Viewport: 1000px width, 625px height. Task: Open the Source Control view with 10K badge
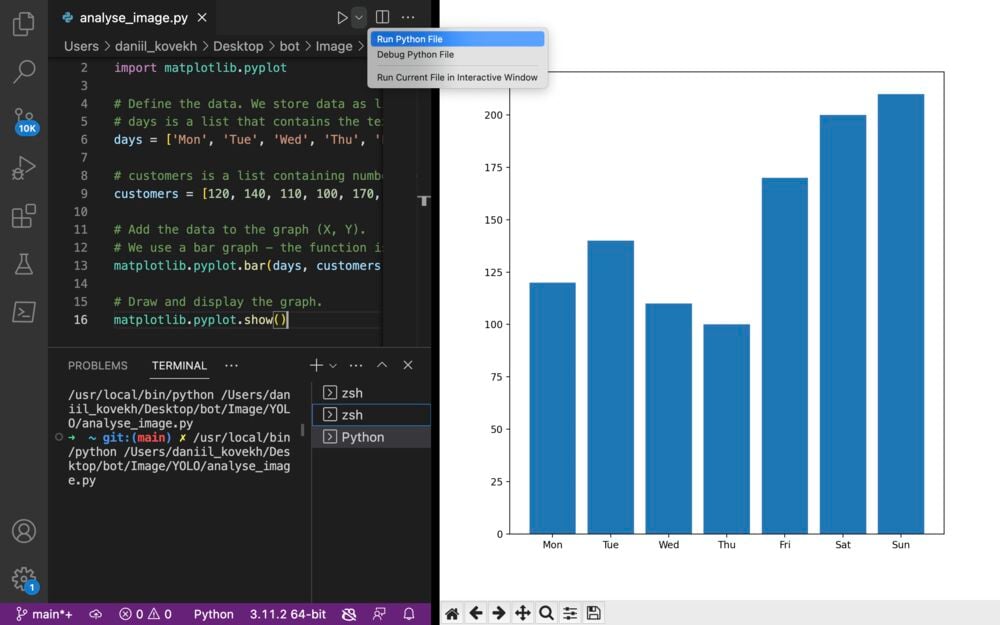pos(24,120)
